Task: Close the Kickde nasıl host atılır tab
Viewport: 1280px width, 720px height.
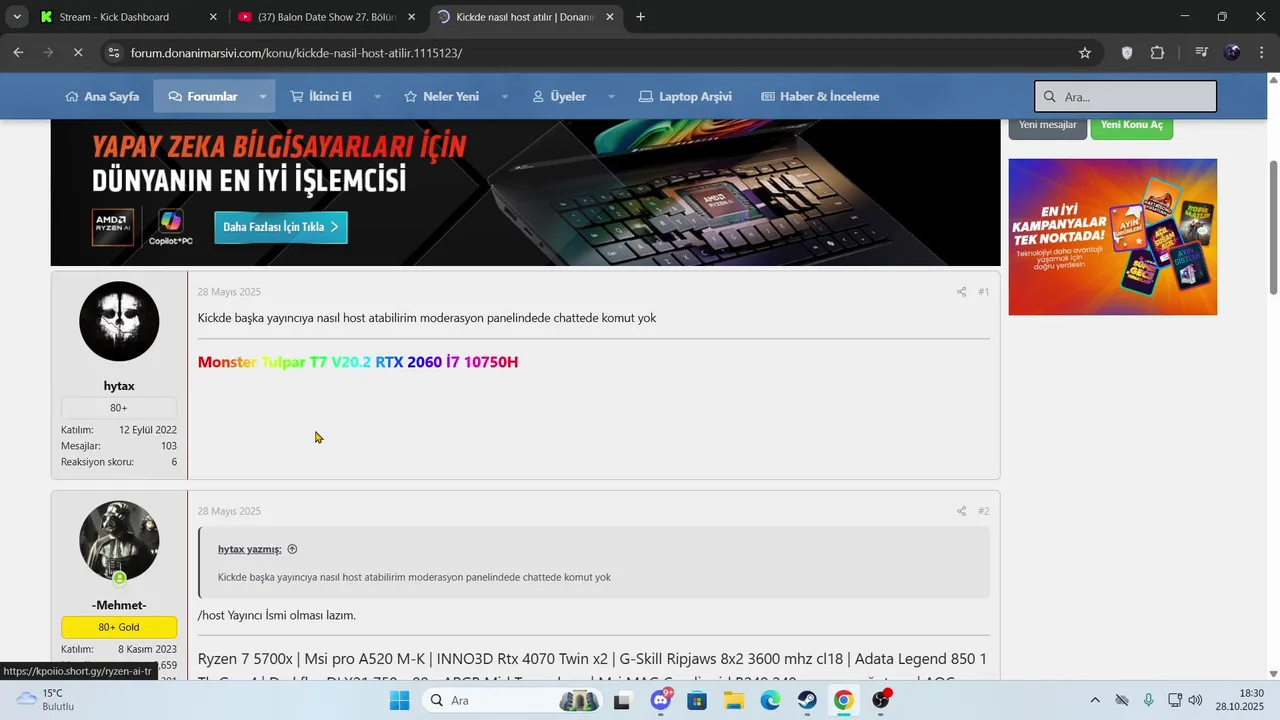Action: tap(610, 17)
